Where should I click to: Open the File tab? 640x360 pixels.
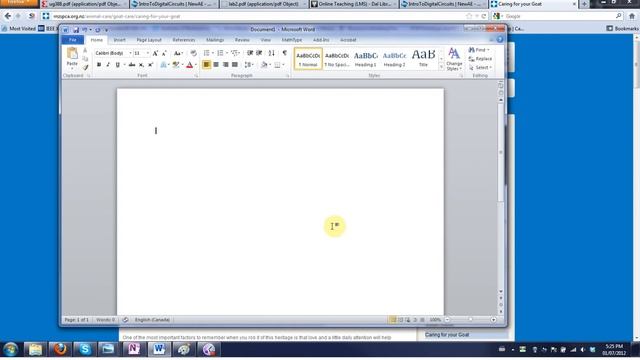(x=73, y=40)
